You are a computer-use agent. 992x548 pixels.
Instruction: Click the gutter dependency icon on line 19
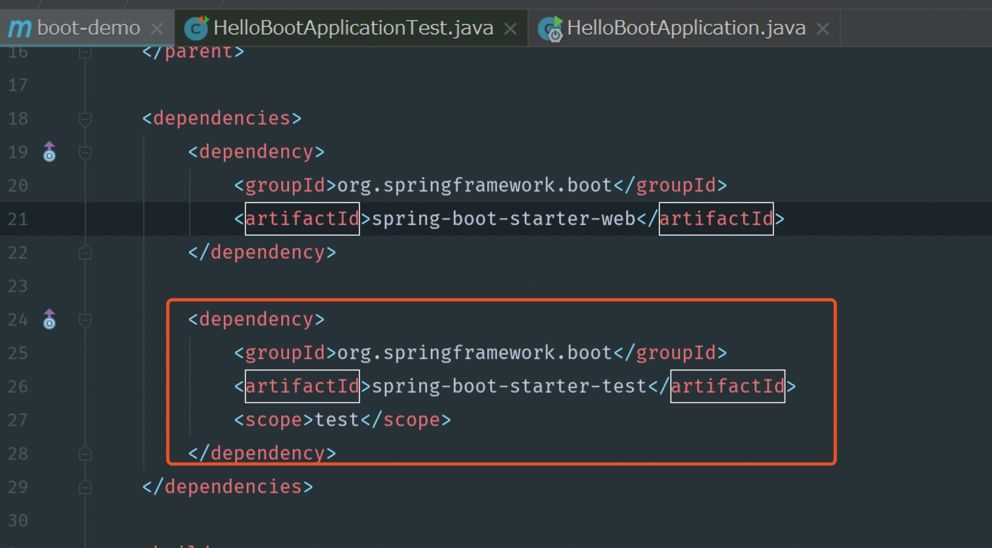pyautogui.click(x=49, y=152)
